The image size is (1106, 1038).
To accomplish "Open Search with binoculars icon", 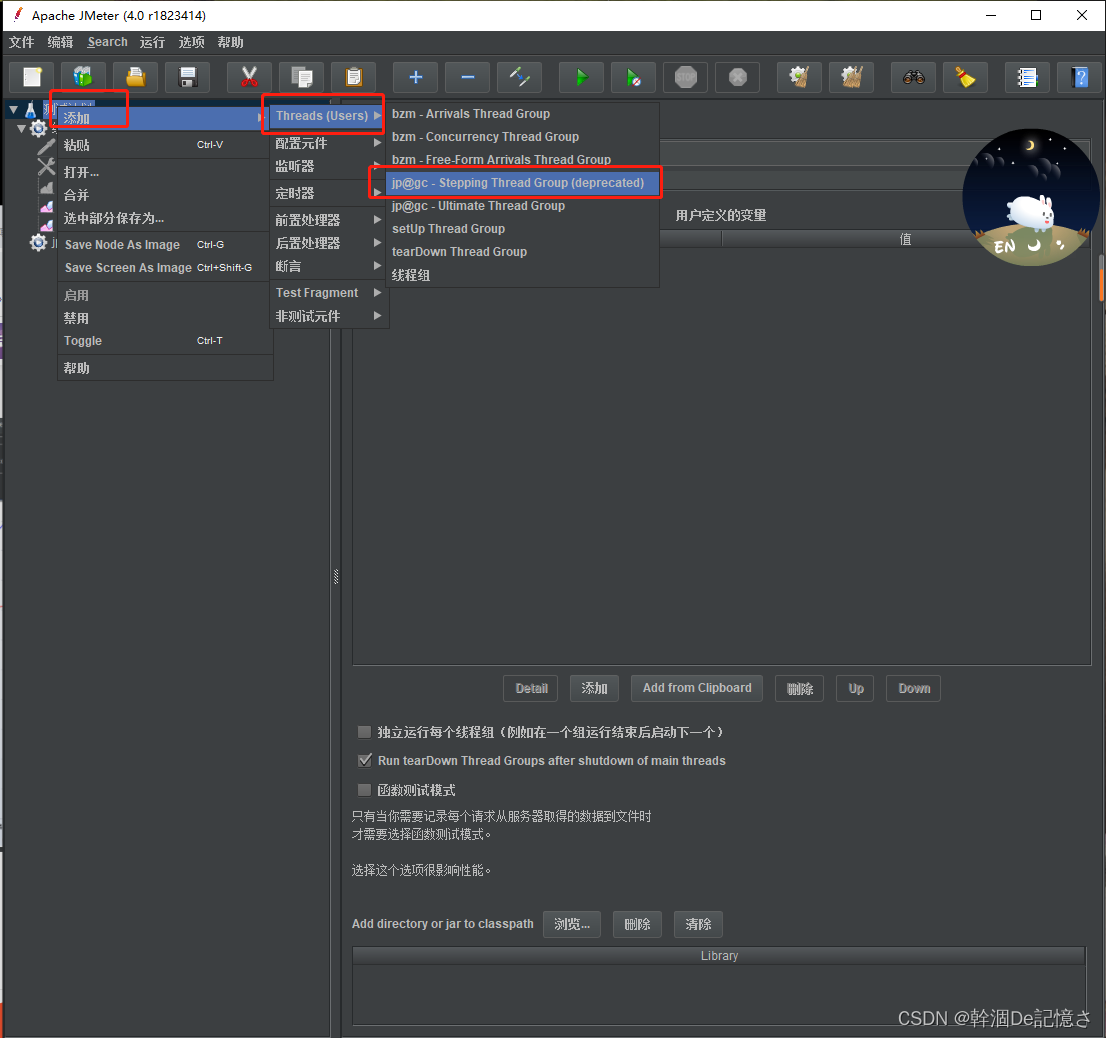I will pos(913,77).
